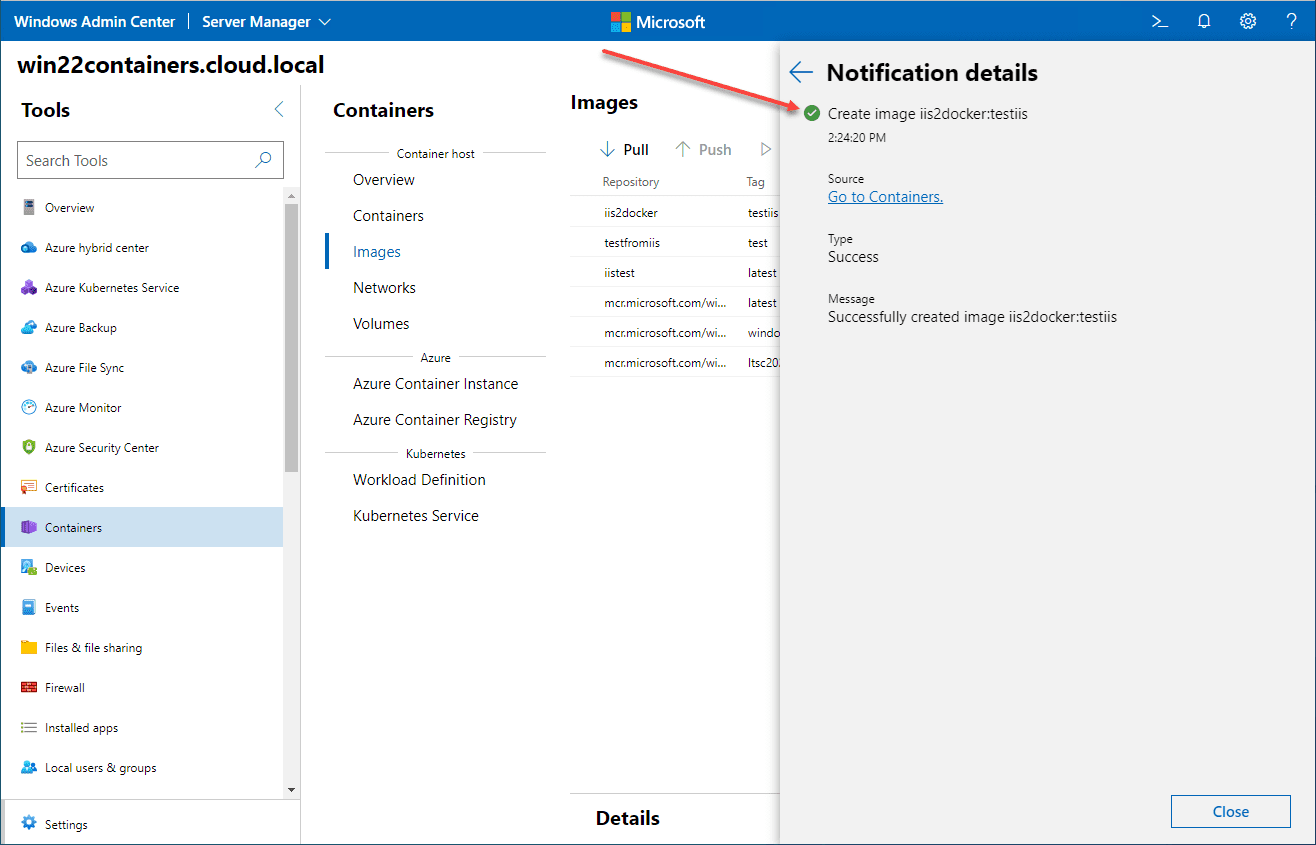Click the Pull image button

pyautogui.click(x=624, y=150)
